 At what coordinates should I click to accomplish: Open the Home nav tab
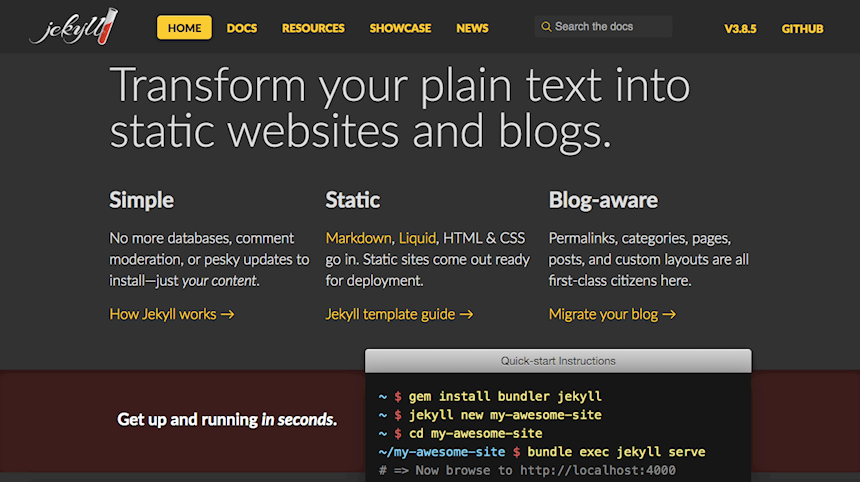pos(184,27)
